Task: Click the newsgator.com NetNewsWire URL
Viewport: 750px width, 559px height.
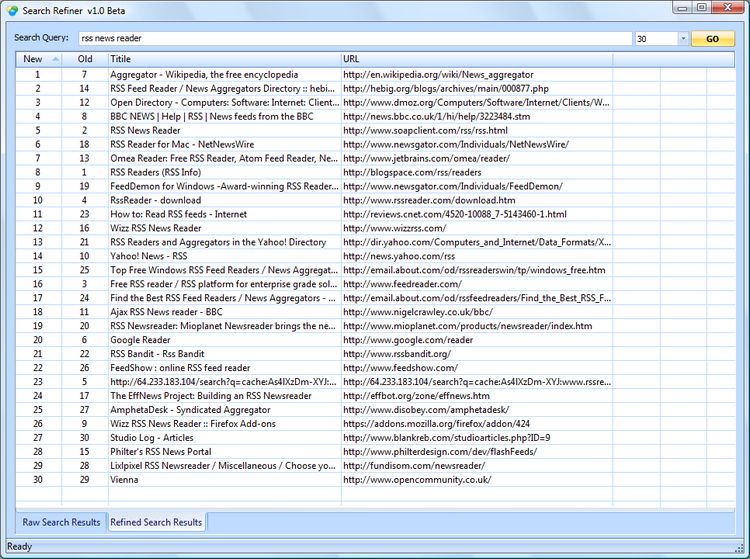Action: pyautogui.click(x=456, y=144)
